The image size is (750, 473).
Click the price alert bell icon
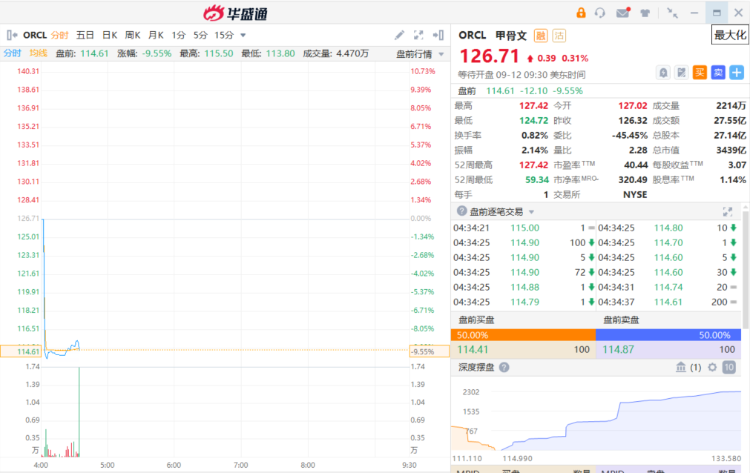[663, 72]
